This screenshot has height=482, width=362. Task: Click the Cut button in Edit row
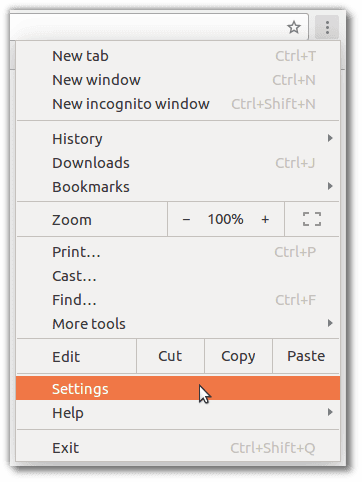[x=170, y=356]
